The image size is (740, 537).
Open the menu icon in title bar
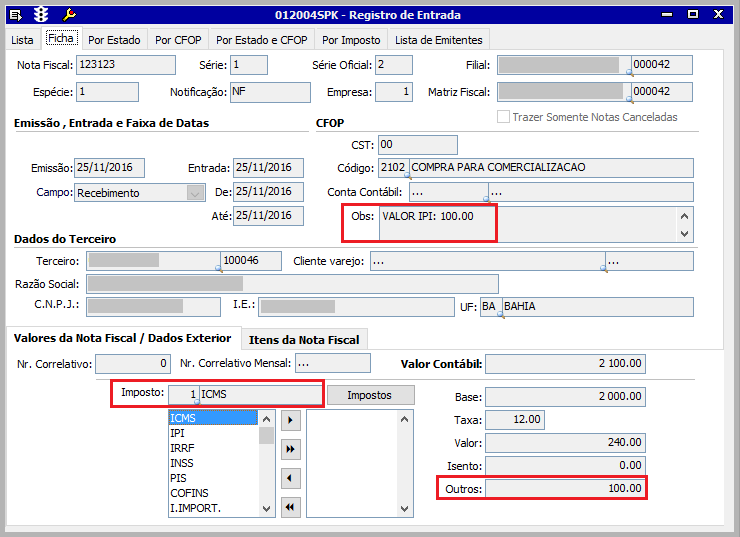pos(16,15)
